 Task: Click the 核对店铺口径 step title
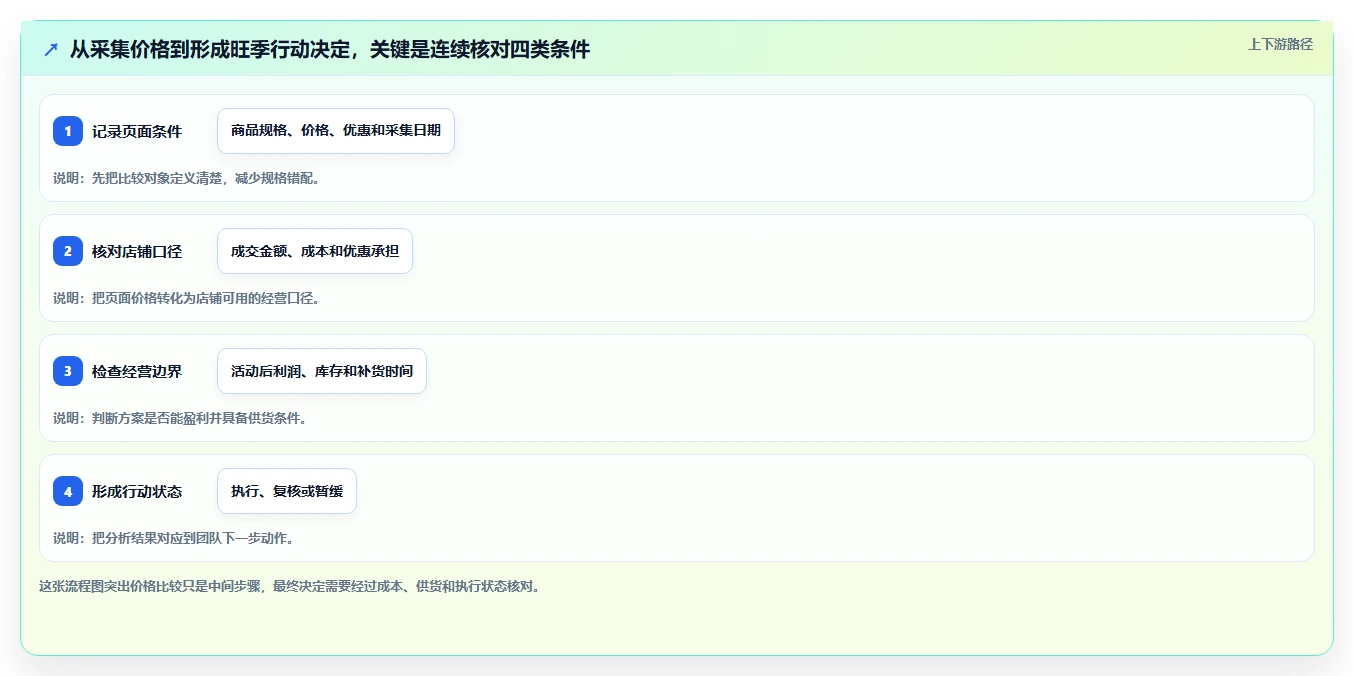[137, 251]
